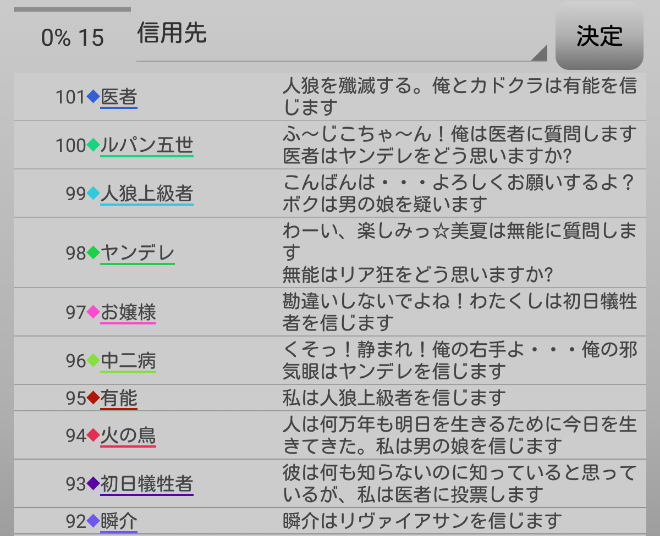
Task: Select message 94 text about 男の娘
Action: coord(460,435)
